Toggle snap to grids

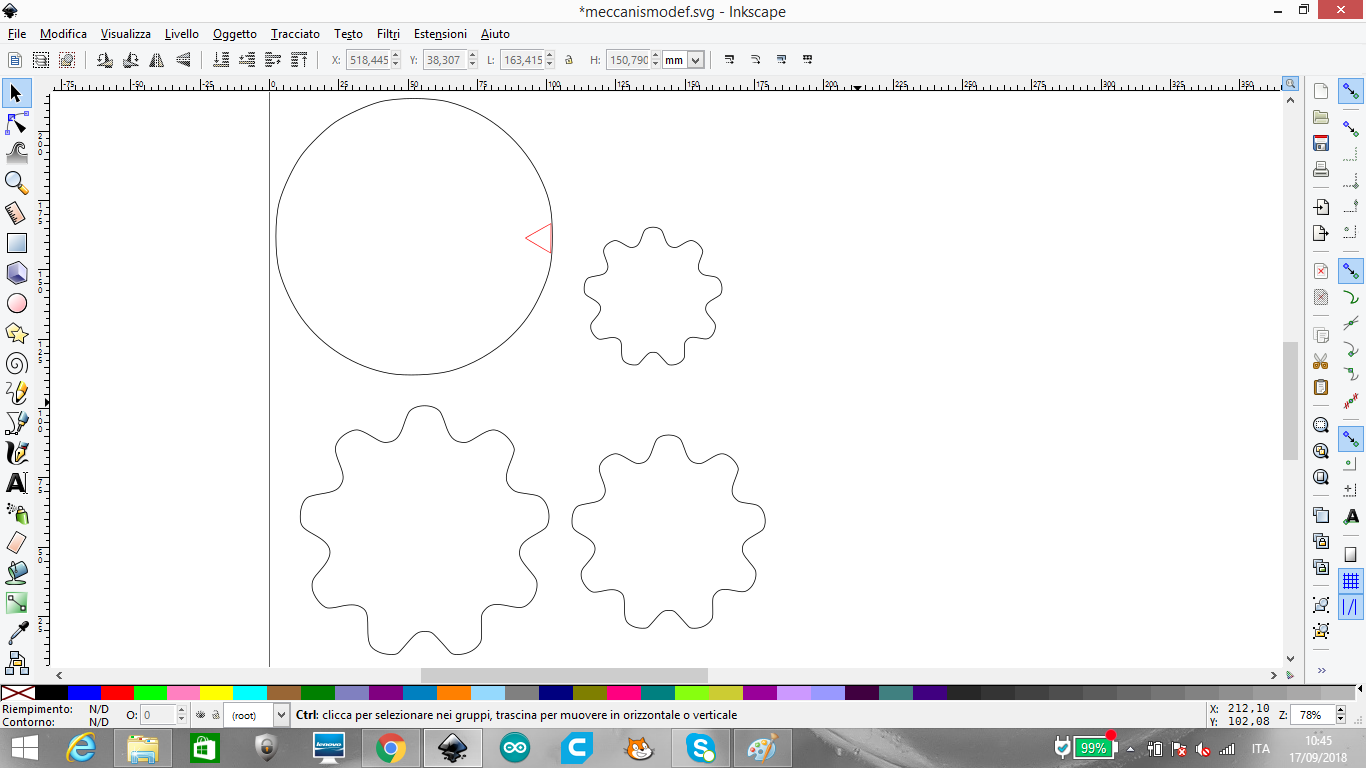pos(1351,581)
